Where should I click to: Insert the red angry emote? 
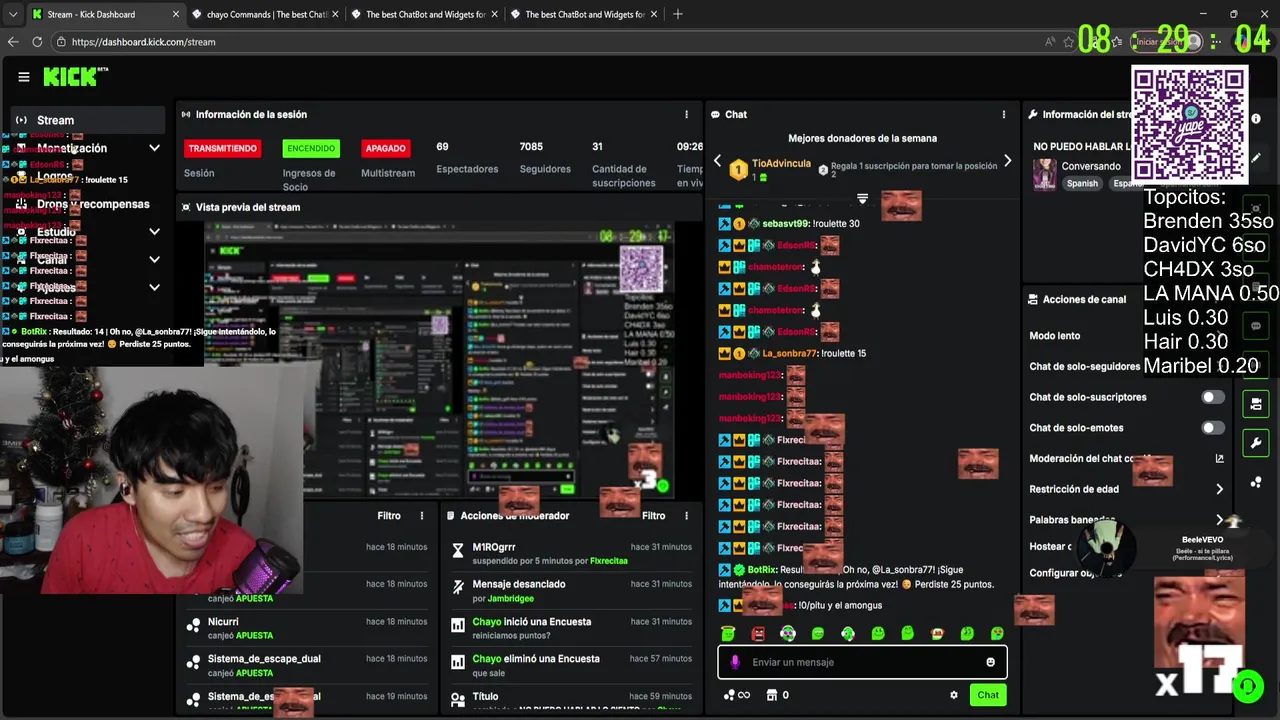(758, 633)
